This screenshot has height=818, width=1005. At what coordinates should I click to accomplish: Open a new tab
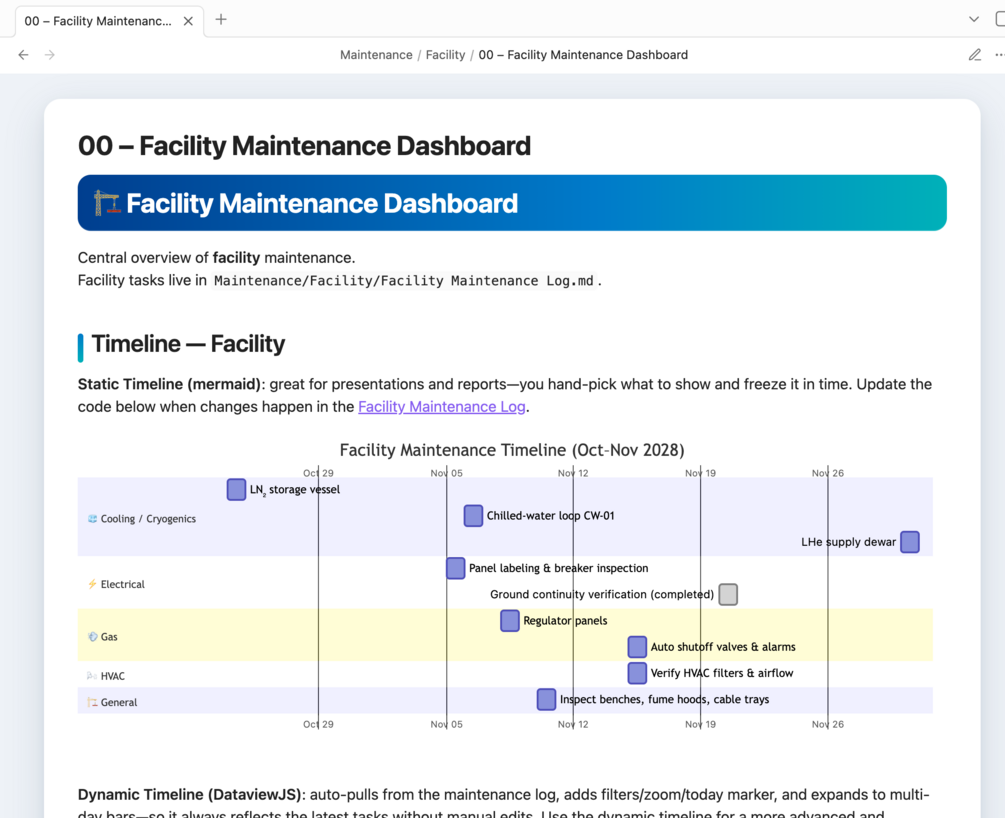tap(221, 20)
